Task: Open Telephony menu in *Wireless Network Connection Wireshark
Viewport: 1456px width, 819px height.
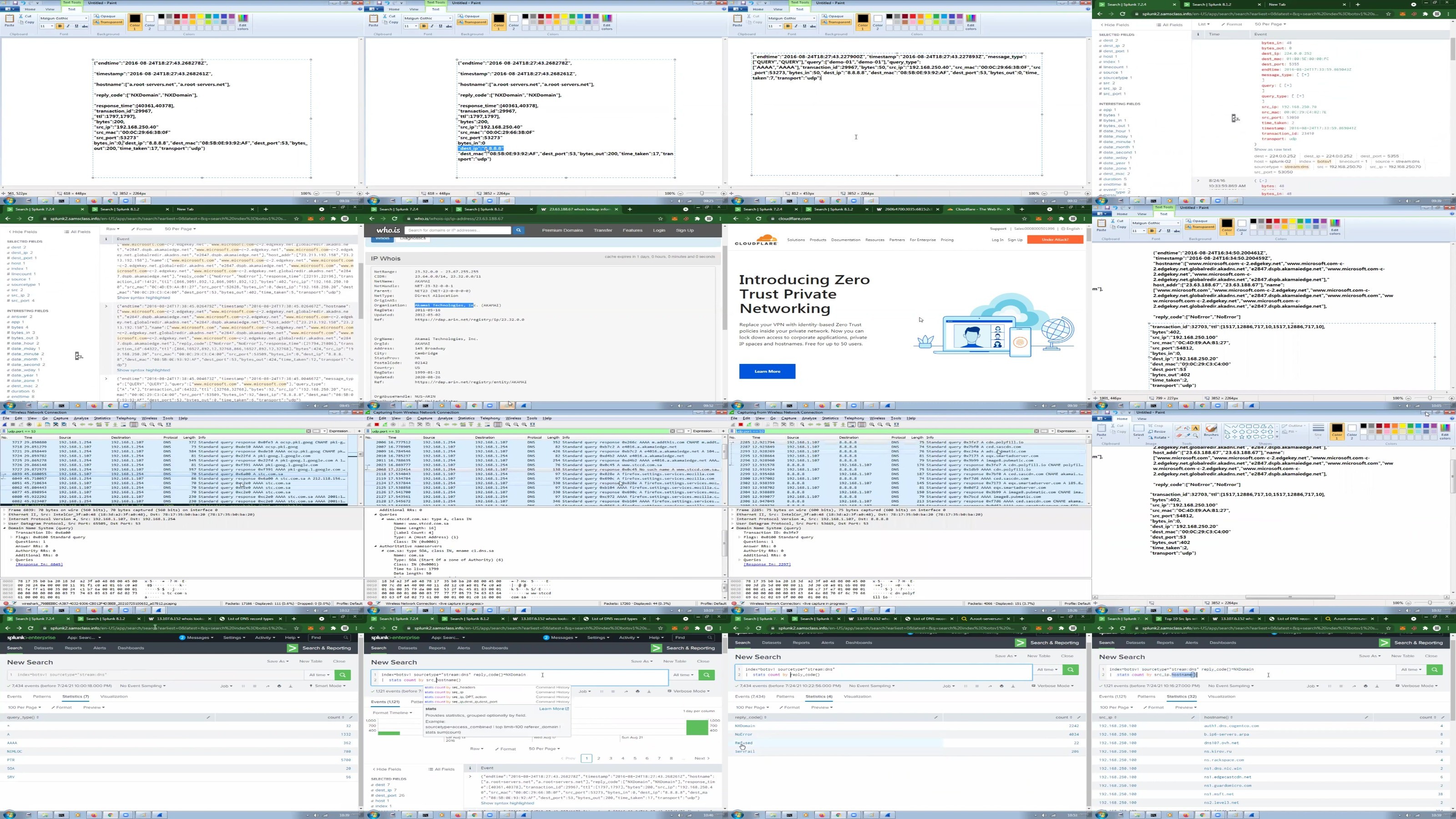Action: pos(126,418)
